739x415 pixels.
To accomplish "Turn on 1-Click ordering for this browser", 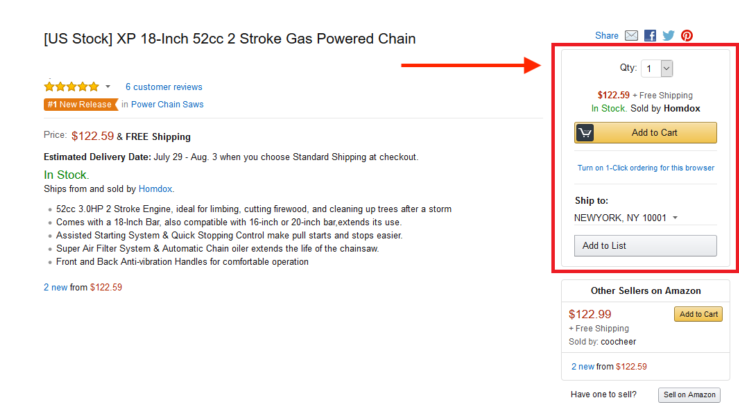I will tap(646, 168).
